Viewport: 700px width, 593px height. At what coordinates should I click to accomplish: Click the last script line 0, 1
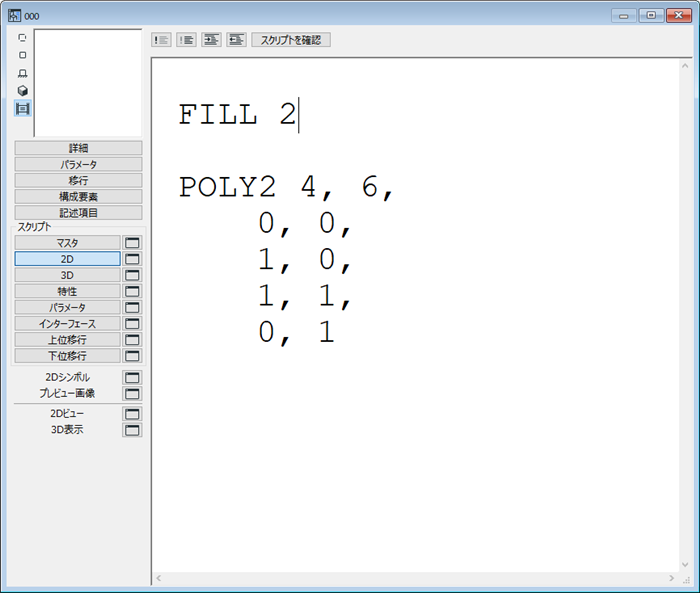click(297, 333)
